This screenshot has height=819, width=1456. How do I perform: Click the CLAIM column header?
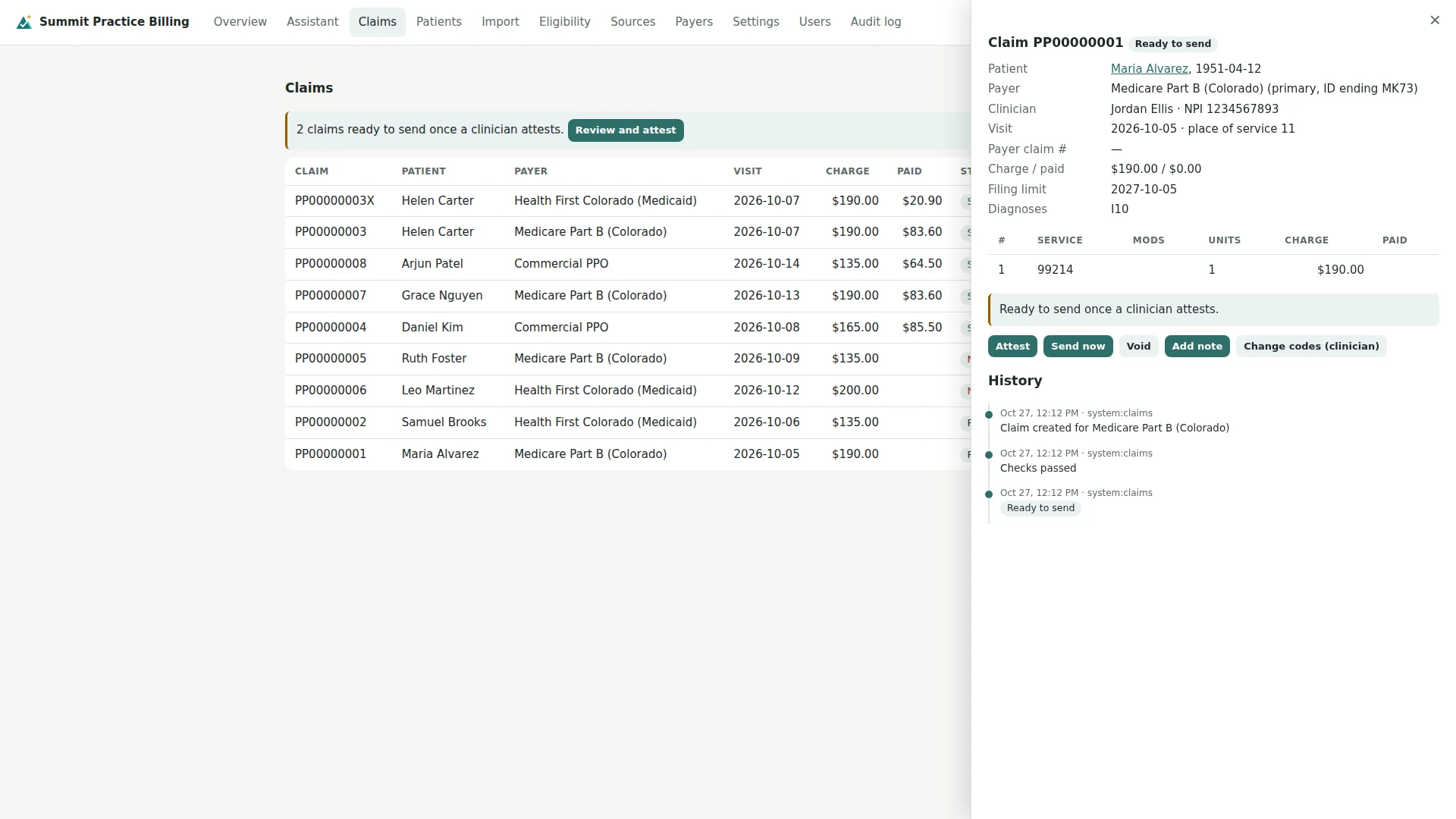pyautogui.click(x=312, y=171)
